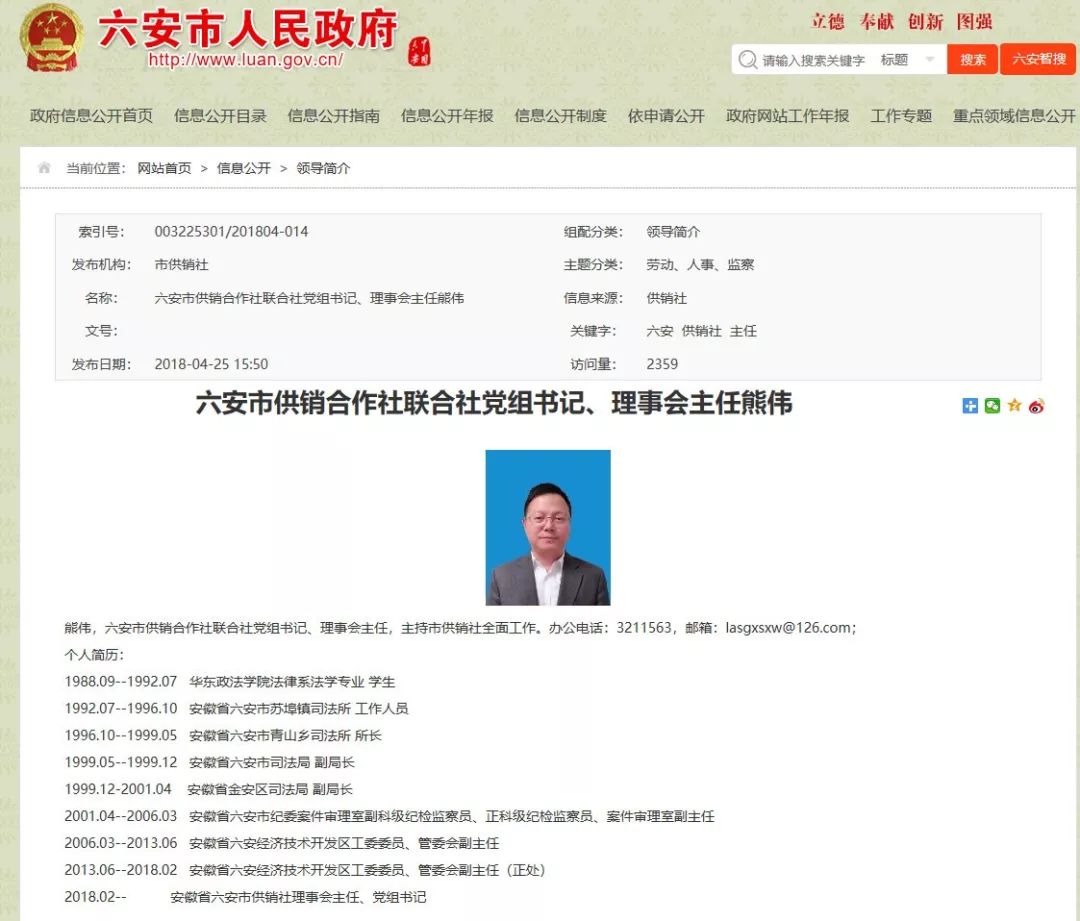This screenshot has width=1080, height=921.
Task: Click the search magnifier icon
Action: pyautogui.click(x=747, y=60)
